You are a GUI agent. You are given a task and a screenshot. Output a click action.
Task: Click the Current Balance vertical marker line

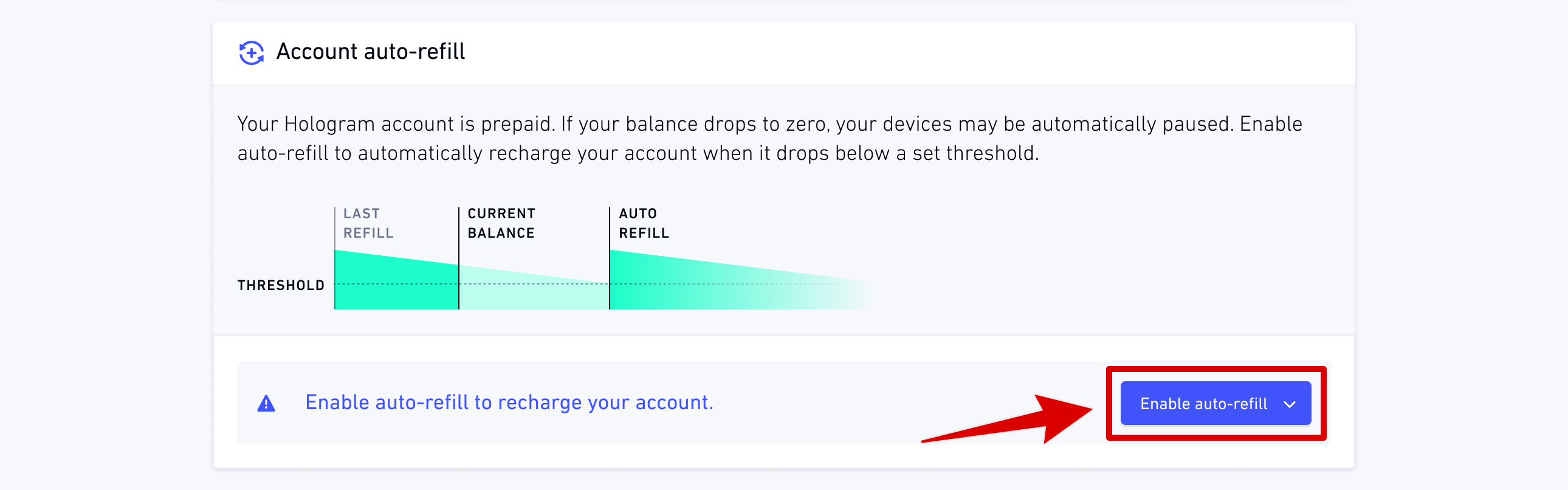pyautogui.click(x=459, y=258)
